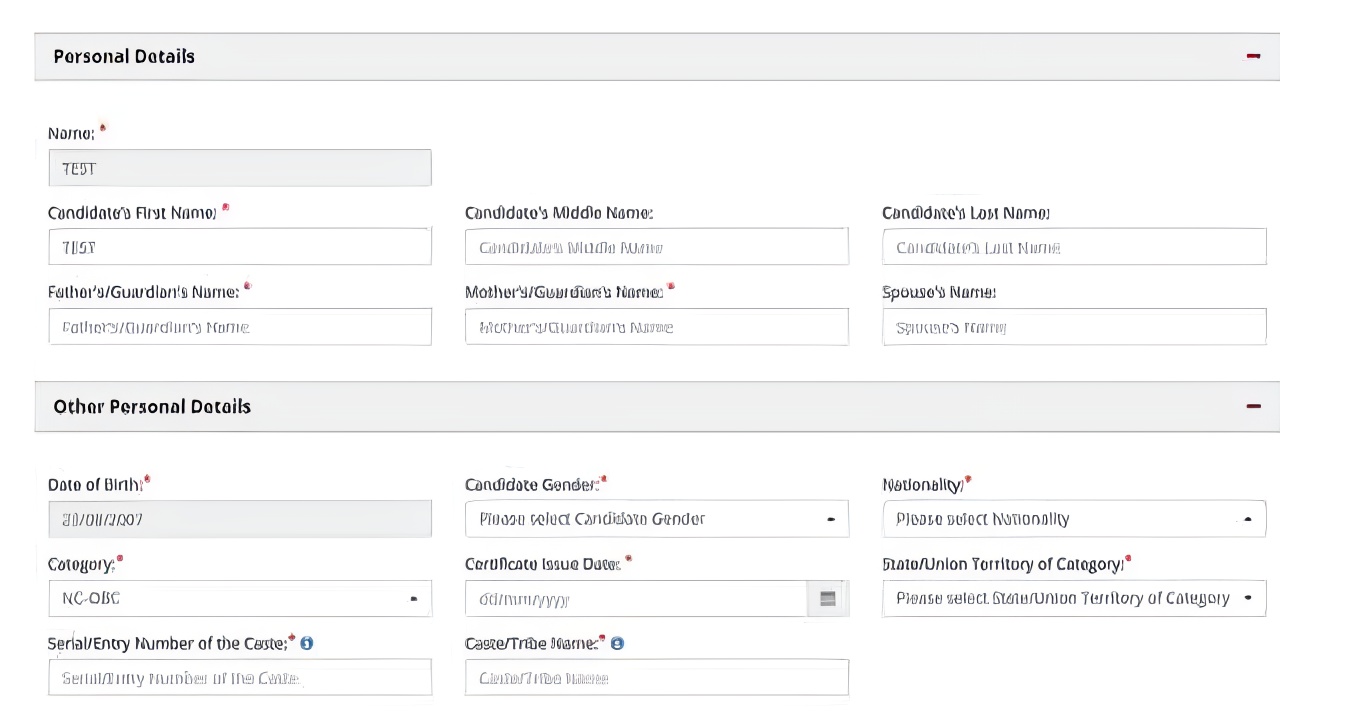Collapse the Personal Details section
The image size is (1354, 718).
point(1253,56)
